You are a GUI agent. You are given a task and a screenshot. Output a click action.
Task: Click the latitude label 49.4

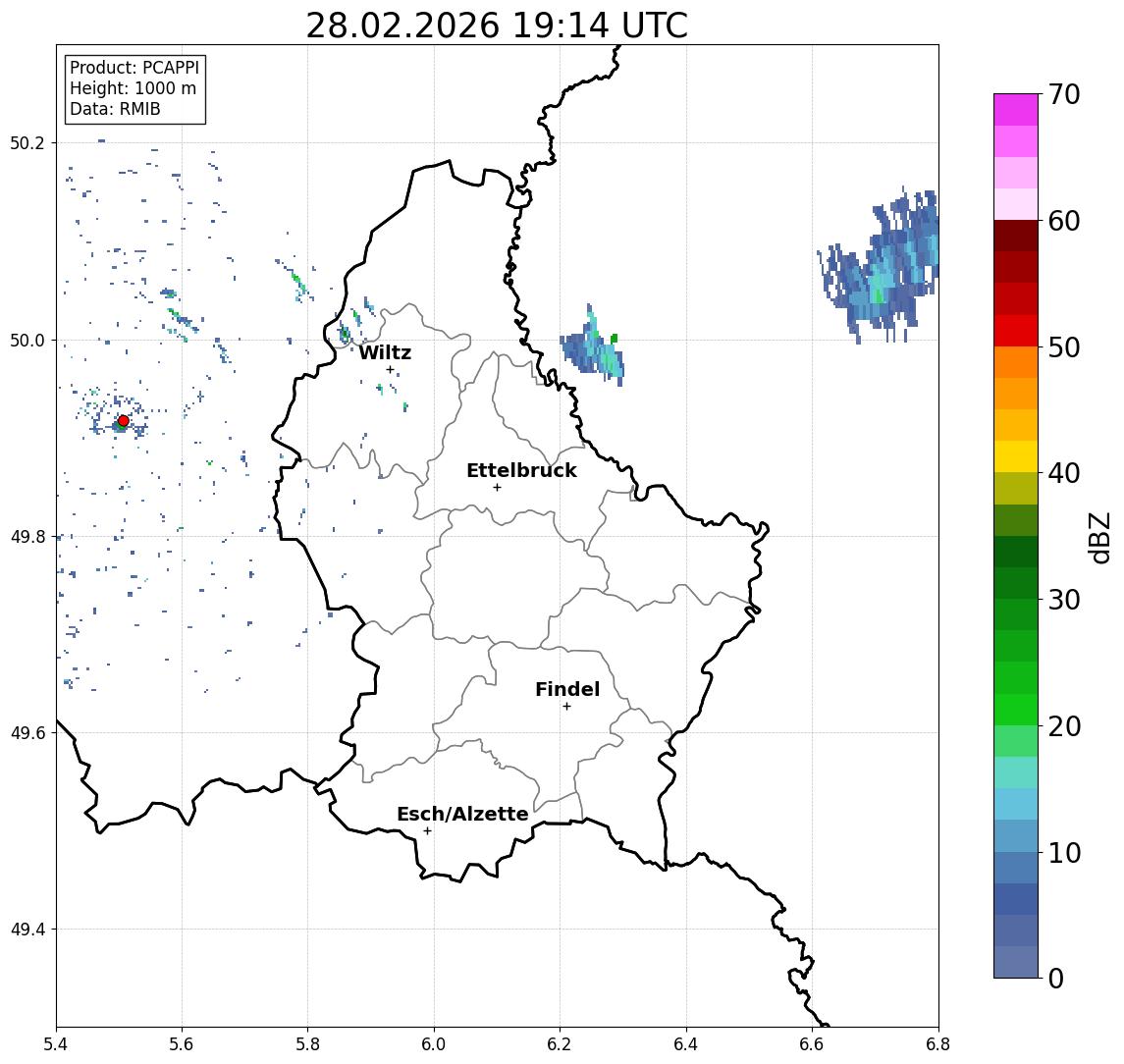pyautogui.click(x=27, y=930)
